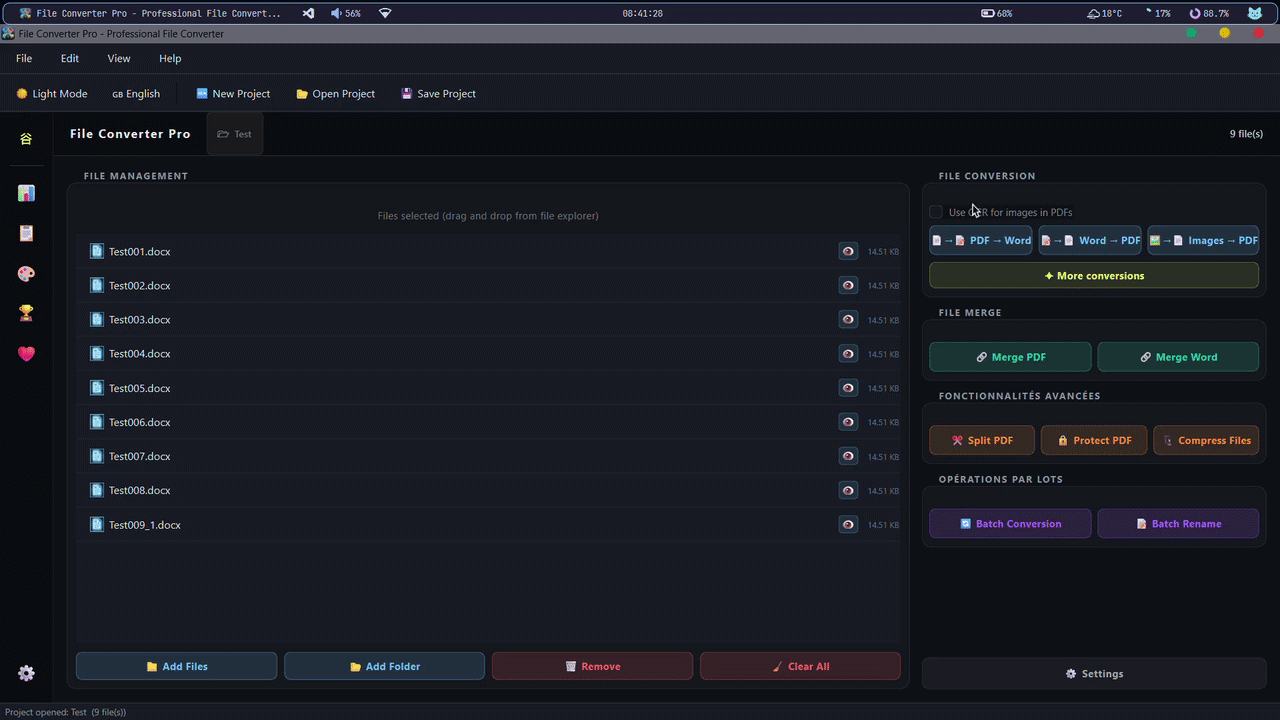
Task: Preview Test007.docx with eye icon
Action: (x=848, y=456)
